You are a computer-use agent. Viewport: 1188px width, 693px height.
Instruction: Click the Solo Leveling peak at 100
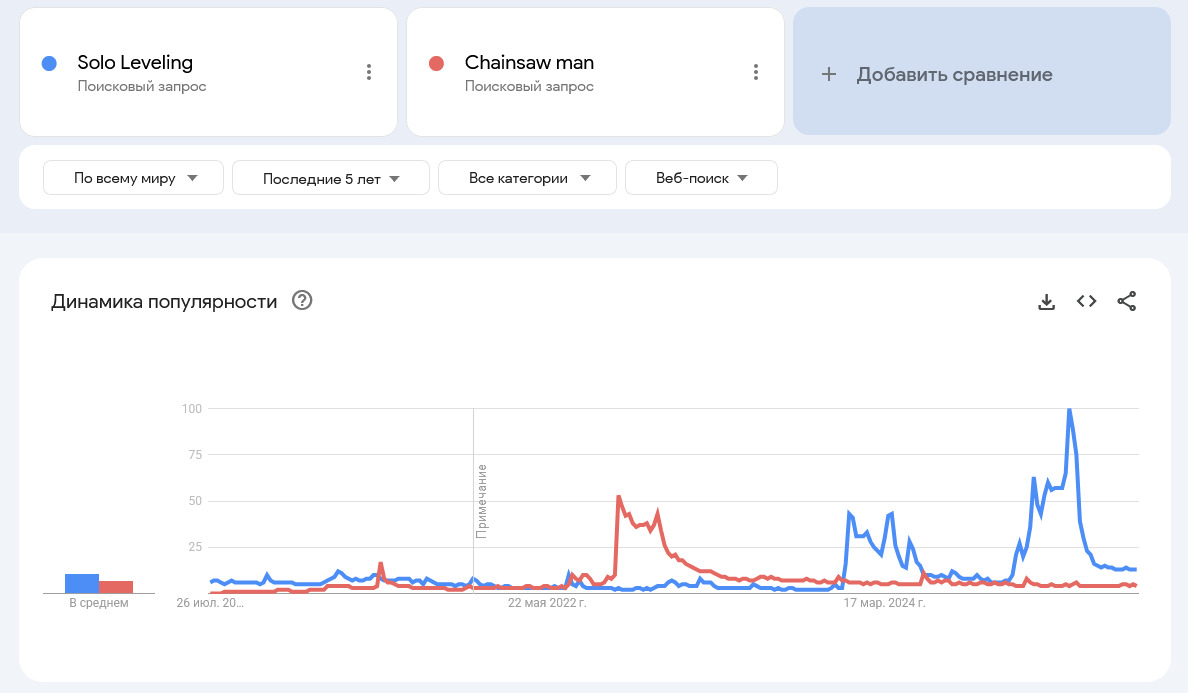click(1070, 410)
